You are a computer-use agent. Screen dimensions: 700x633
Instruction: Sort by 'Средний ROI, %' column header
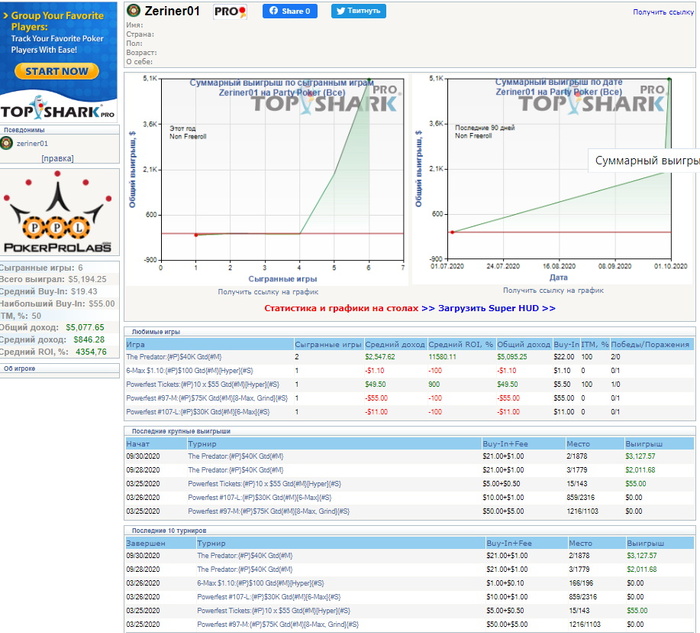(x=461, y=345)
